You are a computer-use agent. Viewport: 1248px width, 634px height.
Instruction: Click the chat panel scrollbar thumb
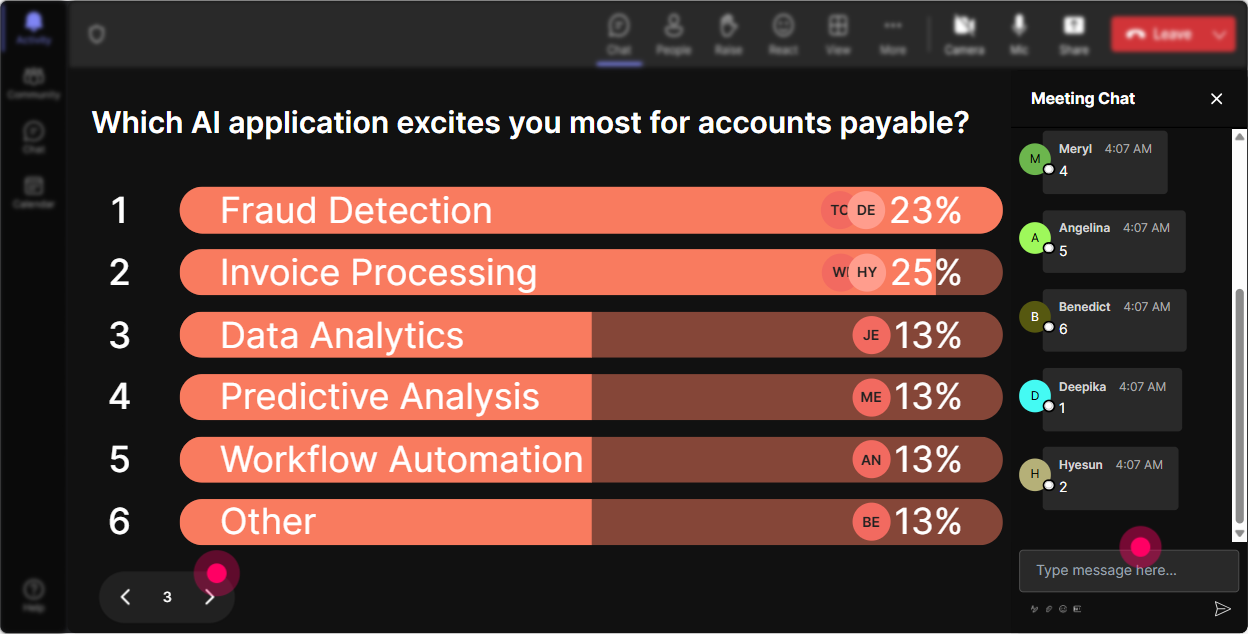tap(1240, 408)
